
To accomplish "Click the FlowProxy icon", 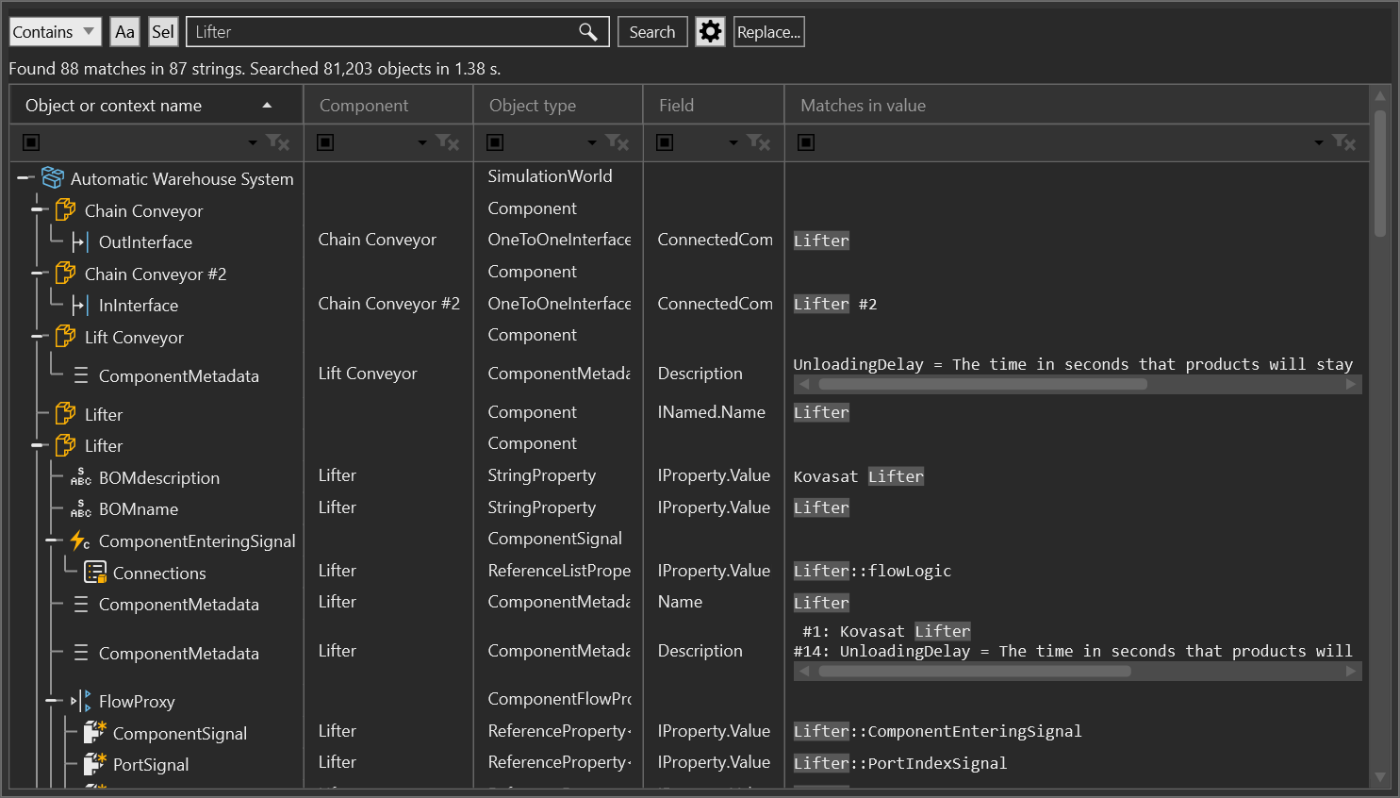I will coord(81,701).
